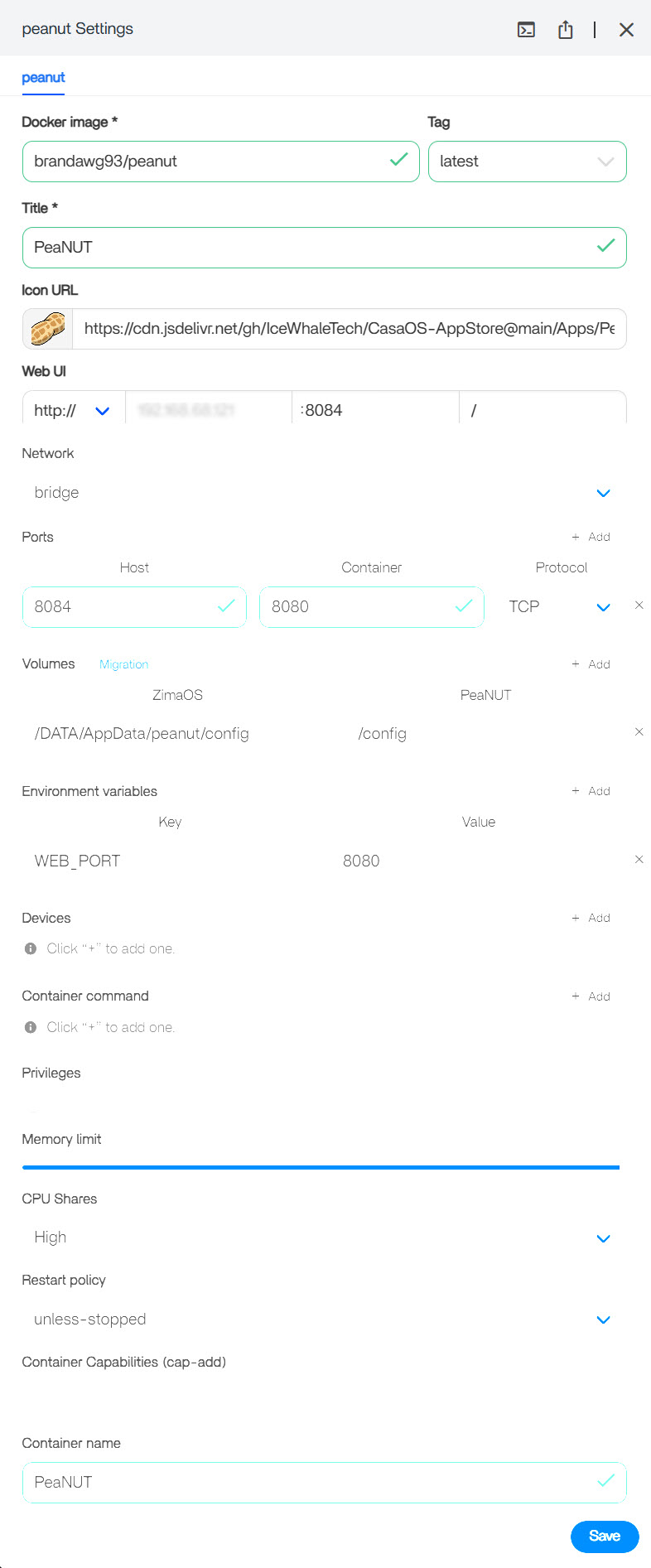The image size is (651, 1568).
Task: Add a new port mapping
Action: tap(591, 537)
